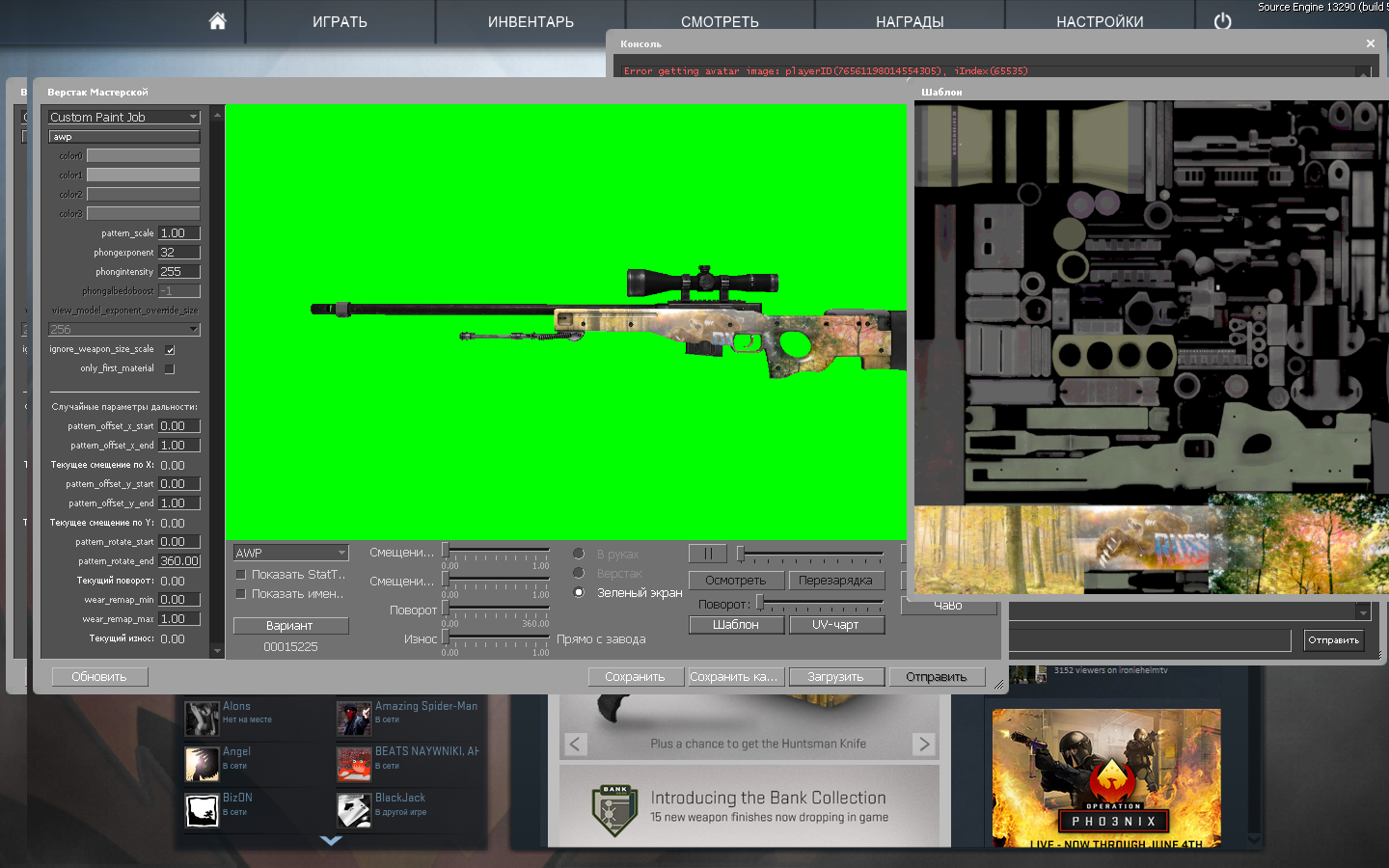
Task: Click the Bank Collection shield icon
Action: pyautogui.click(x=614, y=810)
